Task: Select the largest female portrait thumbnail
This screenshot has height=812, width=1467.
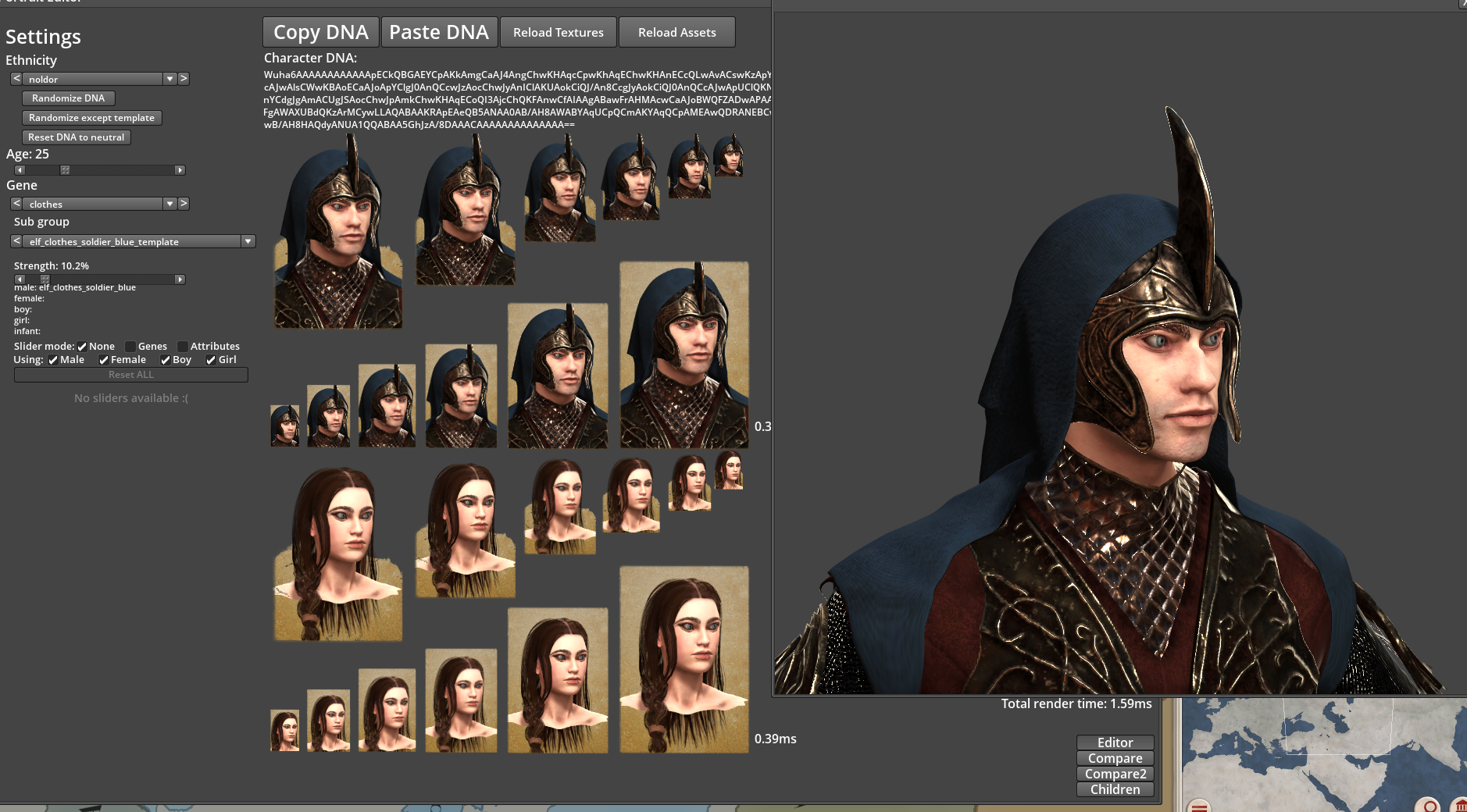Action: pyautogui.click(x=684, y=660)
